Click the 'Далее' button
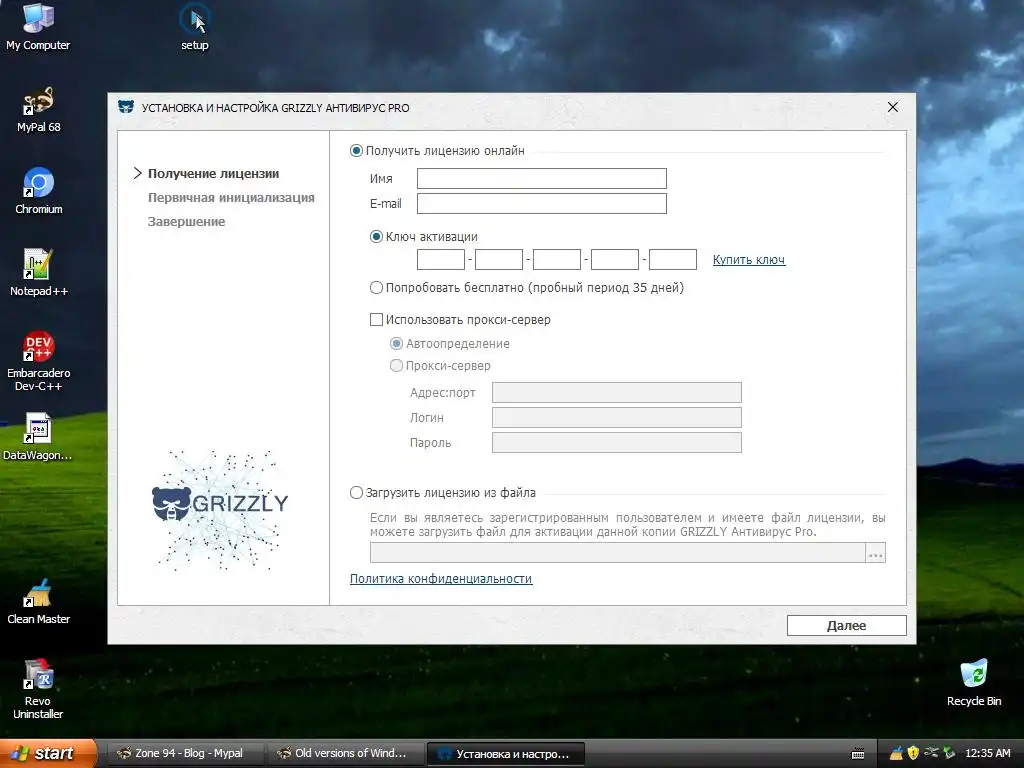Image resolution: width=1024 pixels, height=768 pixels. (846, 626)
